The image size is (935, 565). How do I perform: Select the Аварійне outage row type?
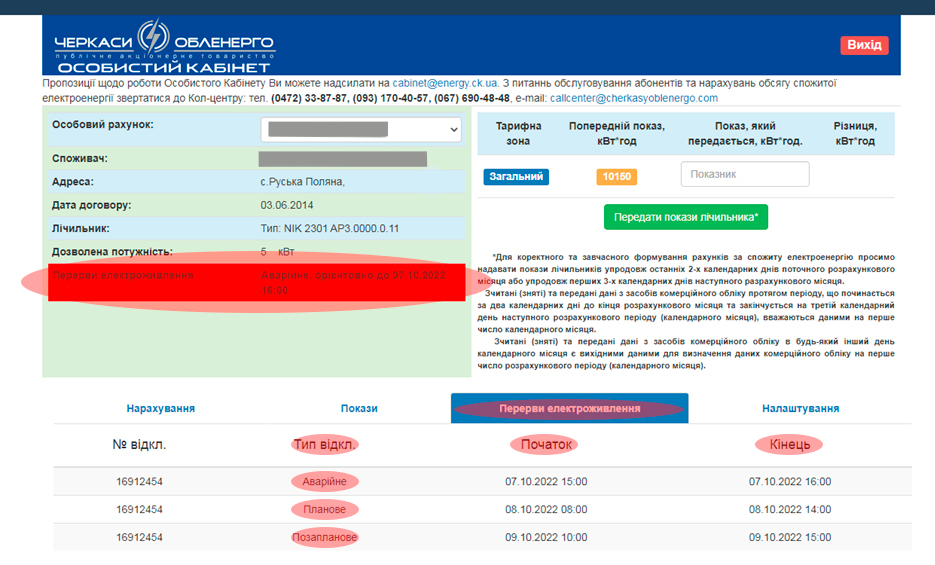pos(325,481)
